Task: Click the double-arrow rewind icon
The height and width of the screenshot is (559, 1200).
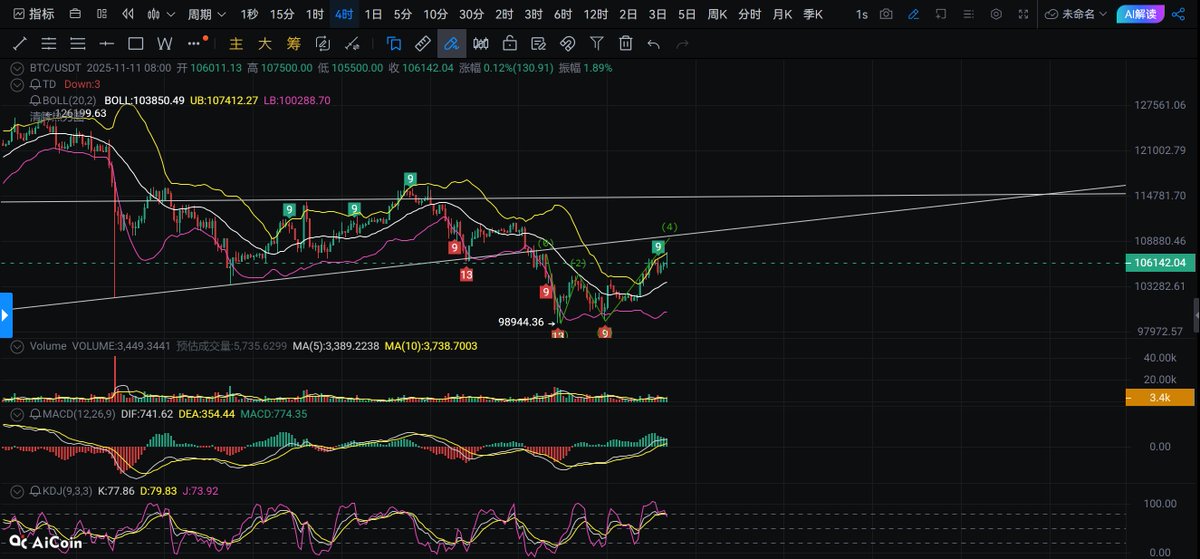Action: 128,14
